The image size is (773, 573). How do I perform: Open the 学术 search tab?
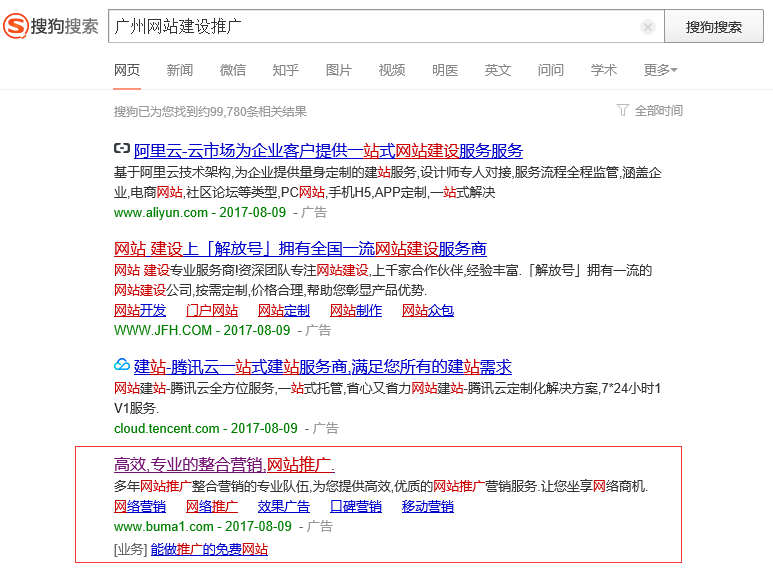tap(604, 70)
